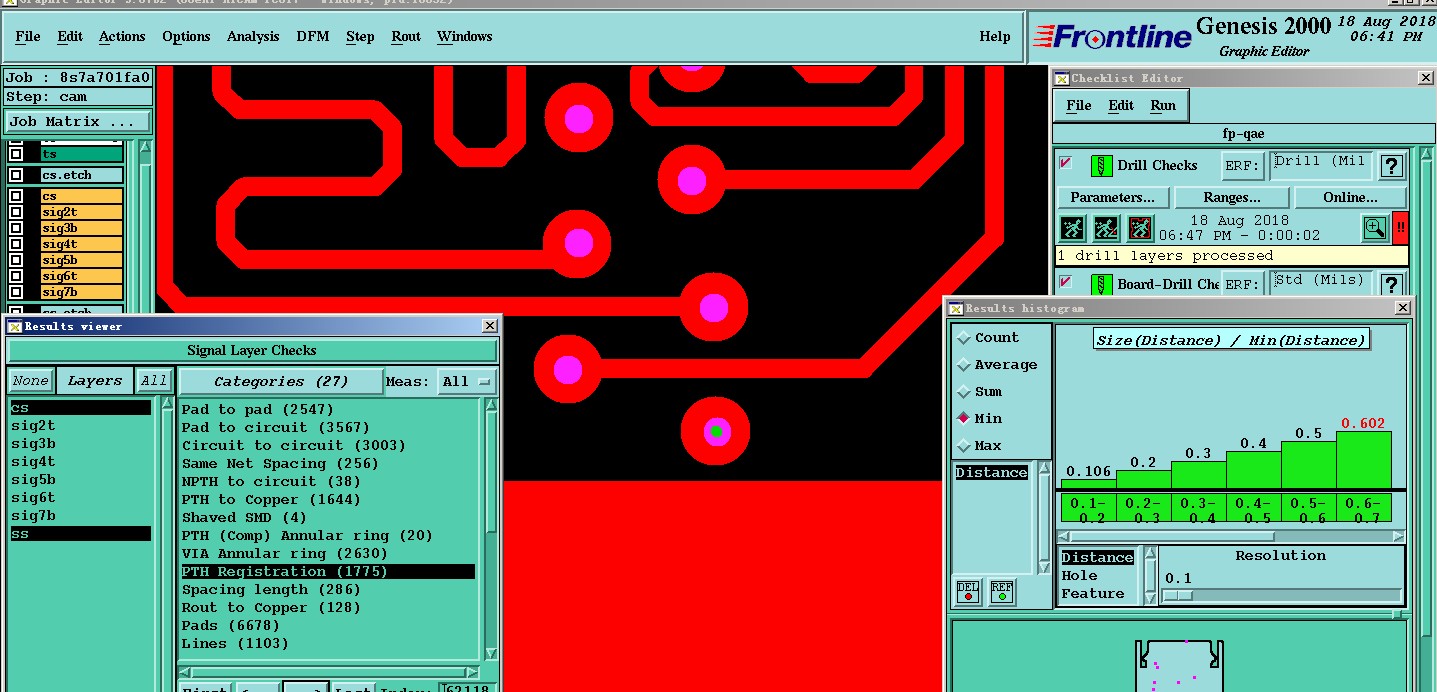The width and height of the screenshot is (1437, 692).
Task: Open the Actions menu
Action: click(x=122, y=36)
